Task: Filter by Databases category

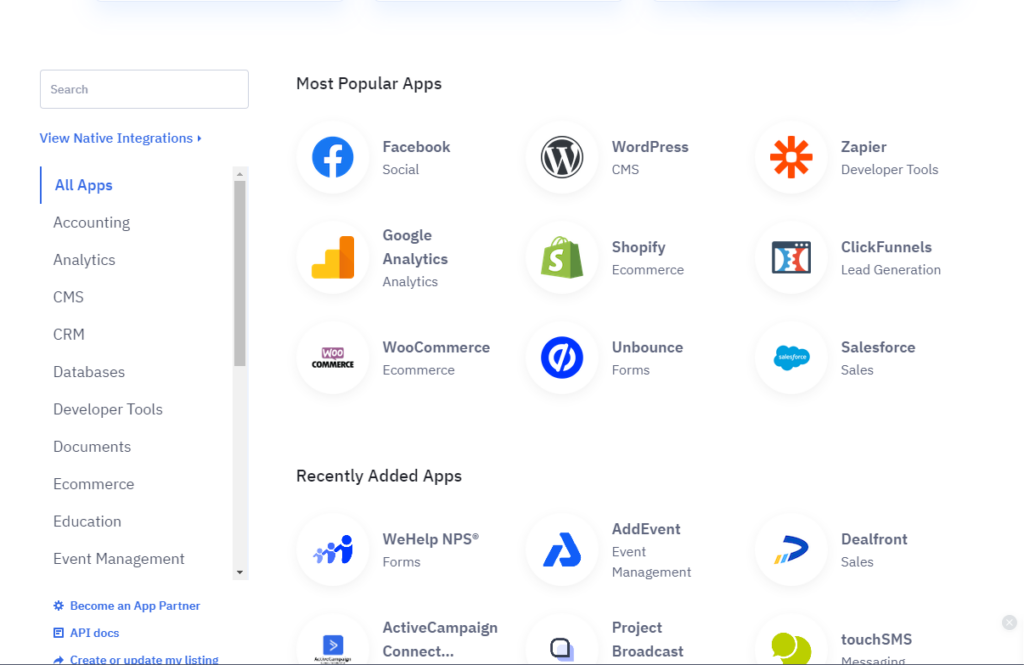Action: click(89, 372)
